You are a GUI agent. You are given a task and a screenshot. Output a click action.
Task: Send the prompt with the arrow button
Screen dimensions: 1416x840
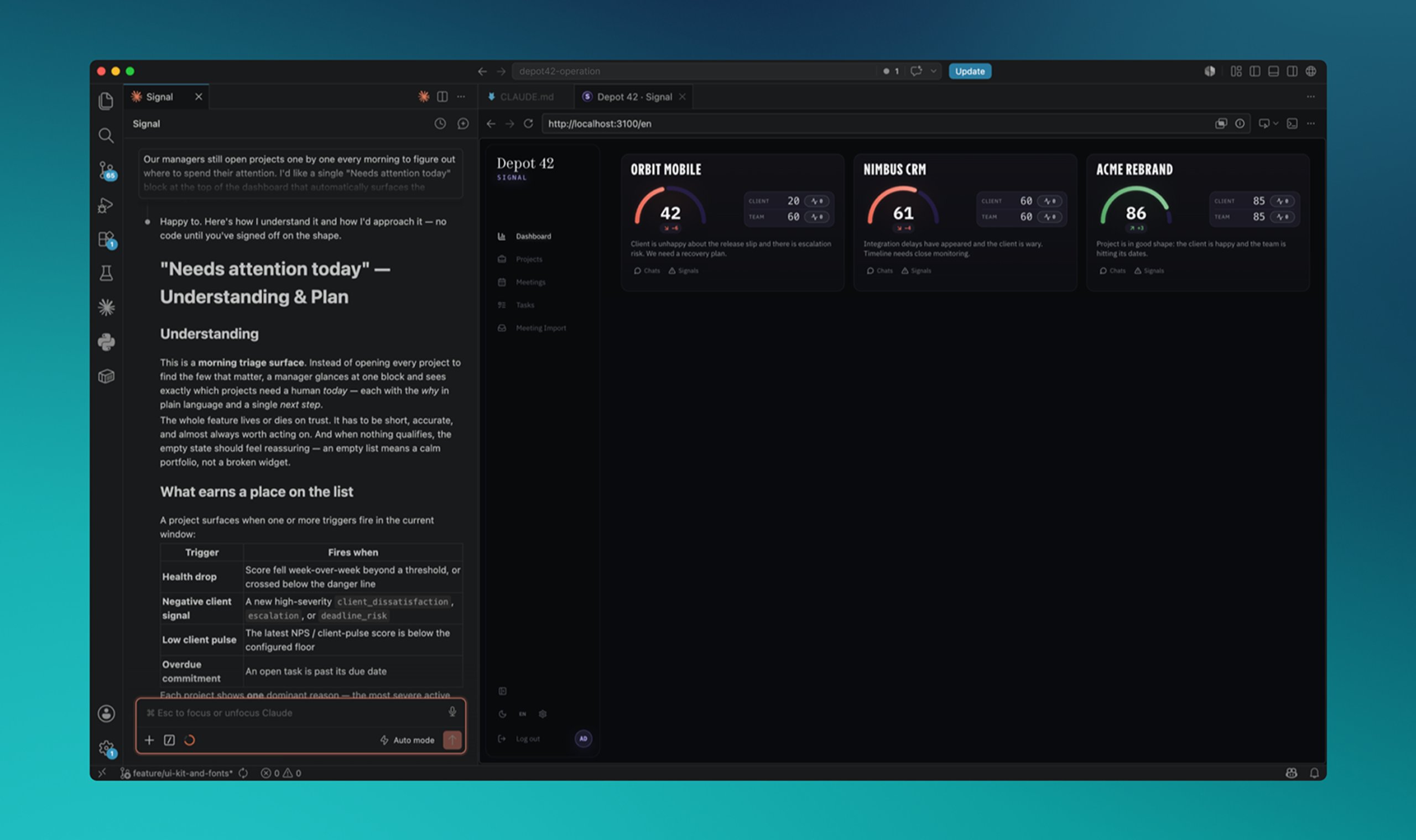[x=452, y=740]
